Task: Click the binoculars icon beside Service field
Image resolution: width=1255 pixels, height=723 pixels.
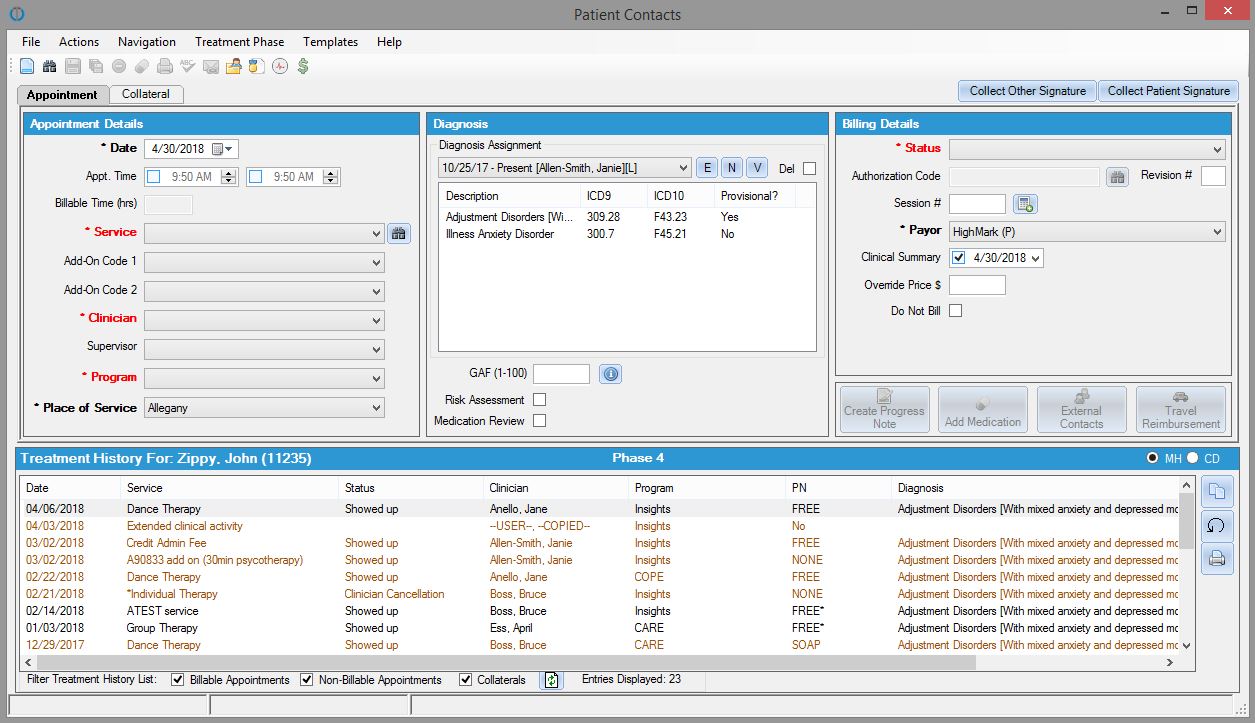Action: (x=399, y=233)
